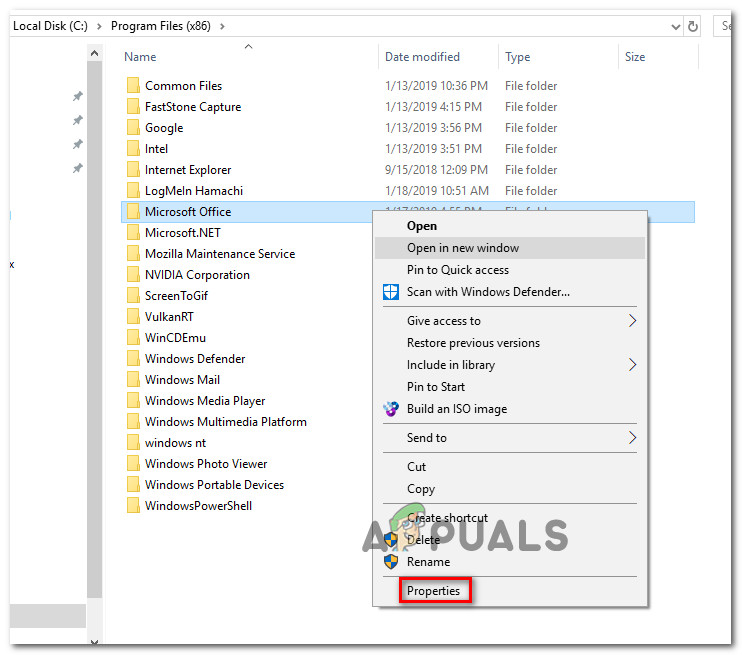The height and width of the screenshot is (655, 742).
Task: Click the Common Files folder icon
Action: [x=133, y=86]
